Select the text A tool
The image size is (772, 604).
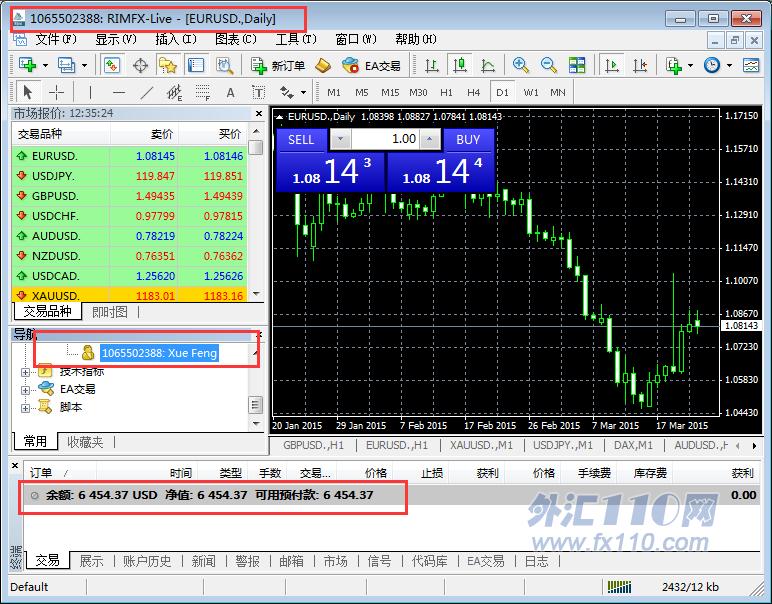(230, 93)
